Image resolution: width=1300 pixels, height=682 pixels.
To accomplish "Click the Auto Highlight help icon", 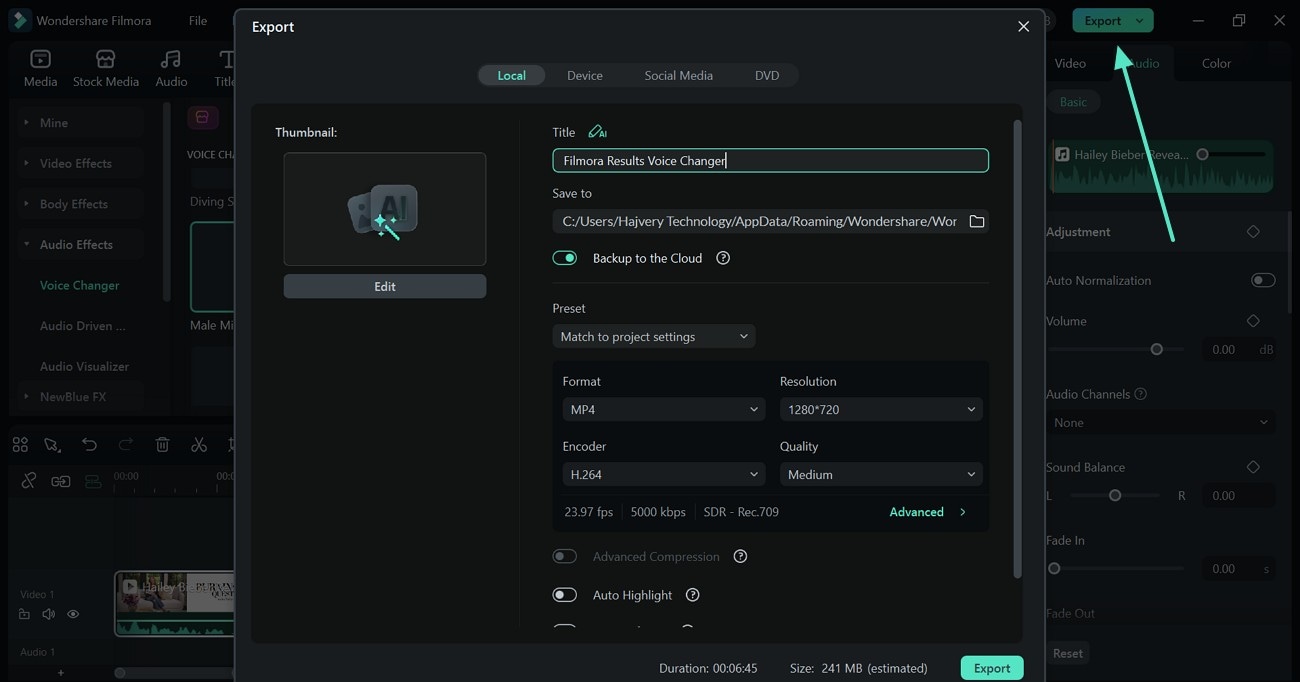I will click(692, 595).
